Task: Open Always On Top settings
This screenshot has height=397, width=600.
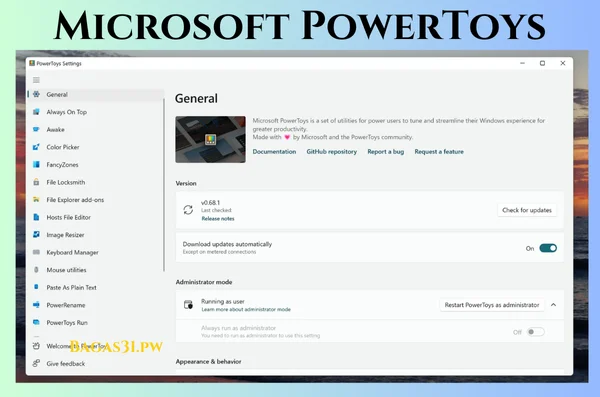Action: (x=96, y=112)
